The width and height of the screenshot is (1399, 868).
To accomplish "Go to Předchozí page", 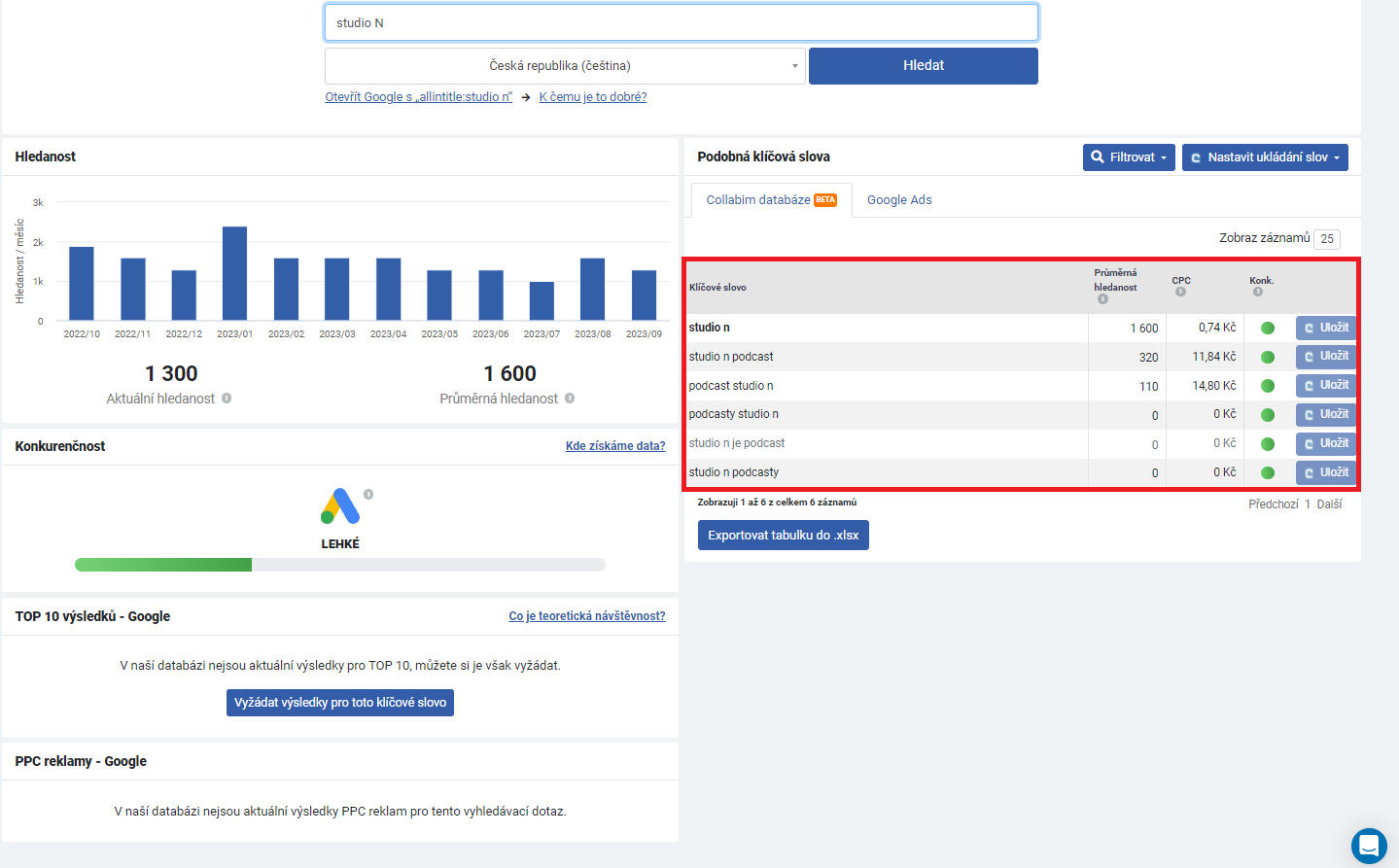I will tap(1274, 504).
